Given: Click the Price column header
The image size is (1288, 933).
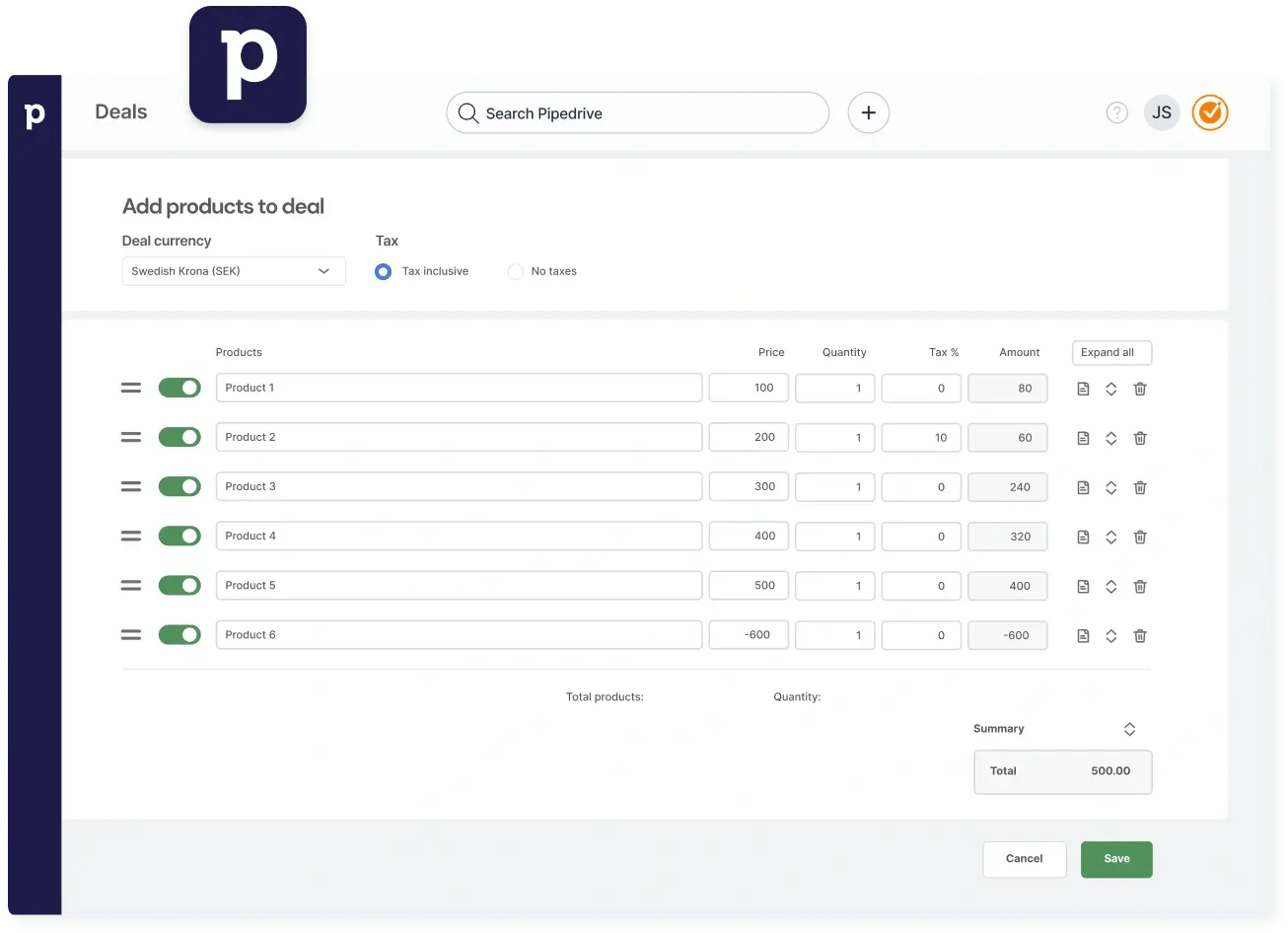Looking at the screenshot, I should pyautogui.click(x=771, y=352).
